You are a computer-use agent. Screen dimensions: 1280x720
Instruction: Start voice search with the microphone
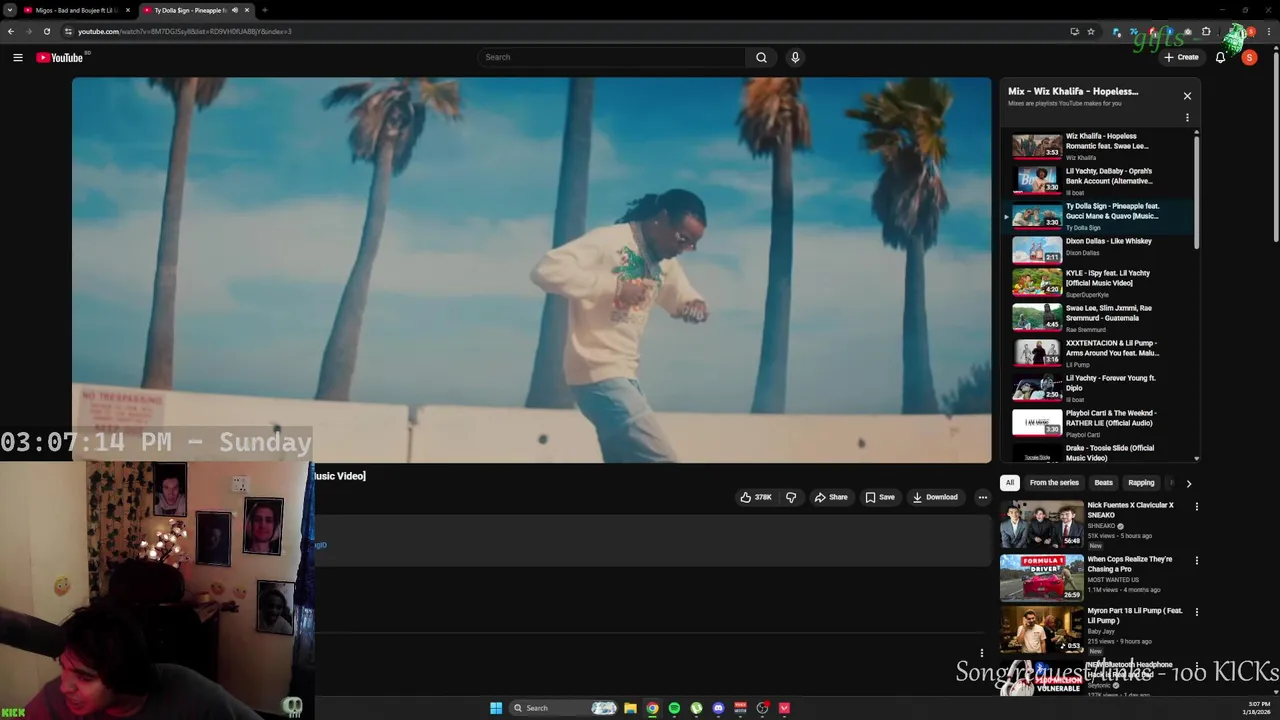pyautogui.click(x=795, y=57)
